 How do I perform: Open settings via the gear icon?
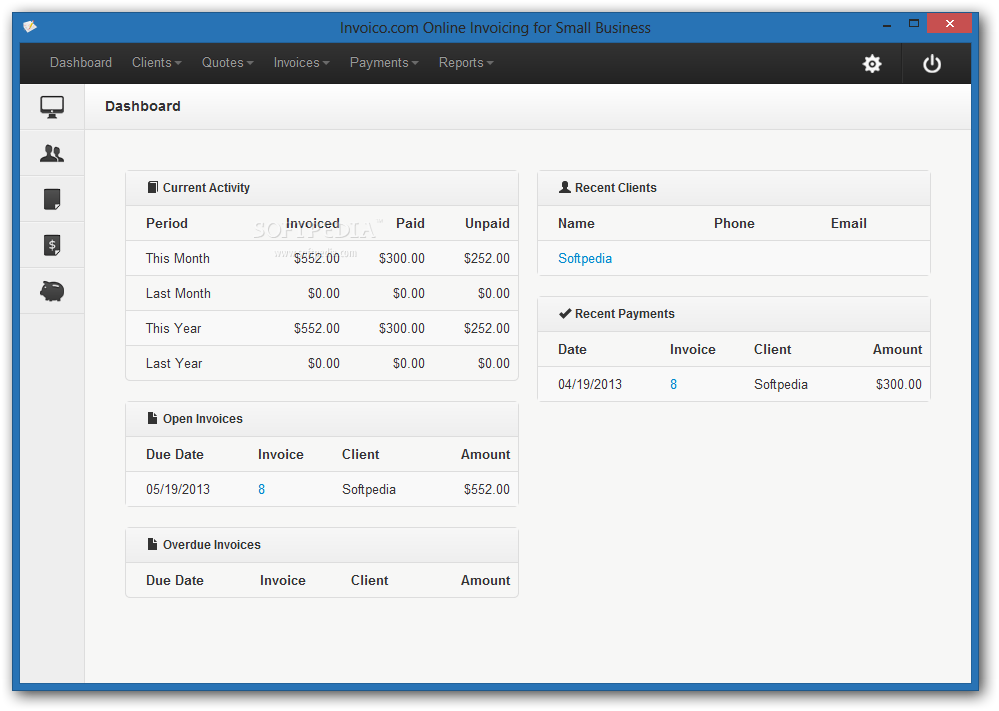pyautogui.click(x=872, y=63)
